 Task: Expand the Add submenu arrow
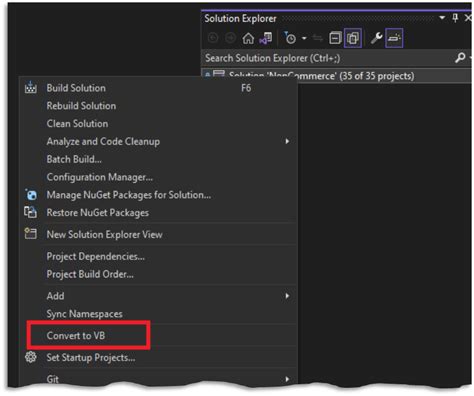pyautogui.click(x=287, y=296)
